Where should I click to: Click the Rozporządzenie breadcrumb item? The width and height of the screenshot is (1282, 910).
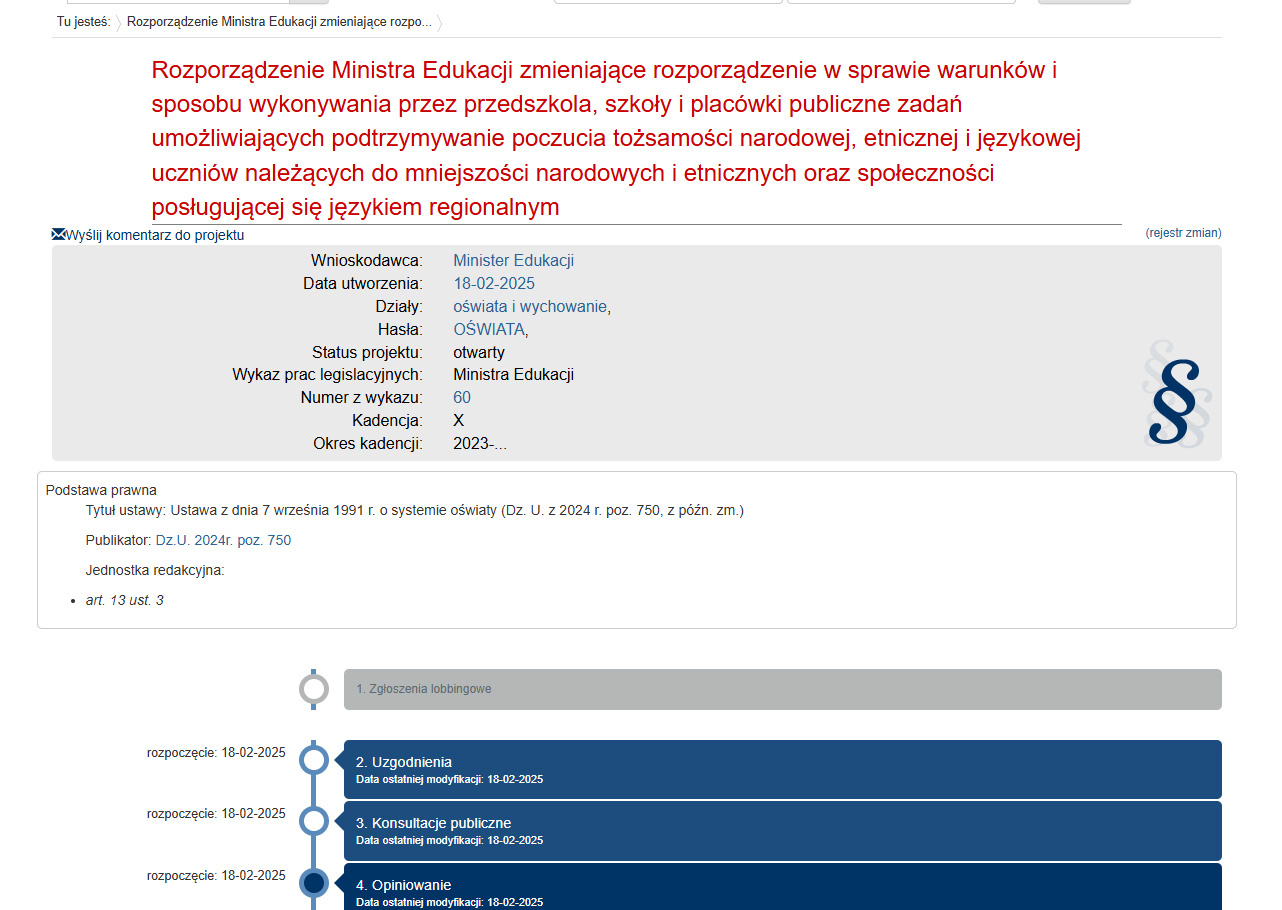click(279, 21)
